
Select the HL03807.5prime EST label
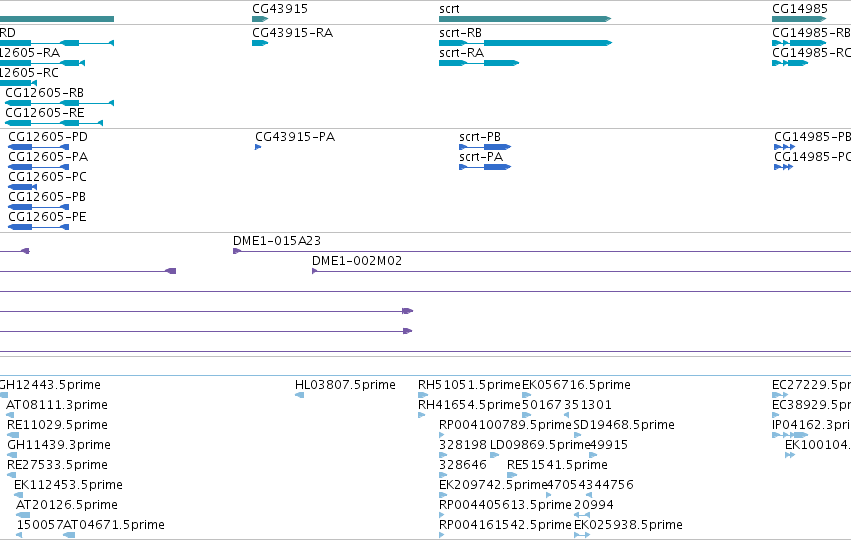tap(345, 385)
